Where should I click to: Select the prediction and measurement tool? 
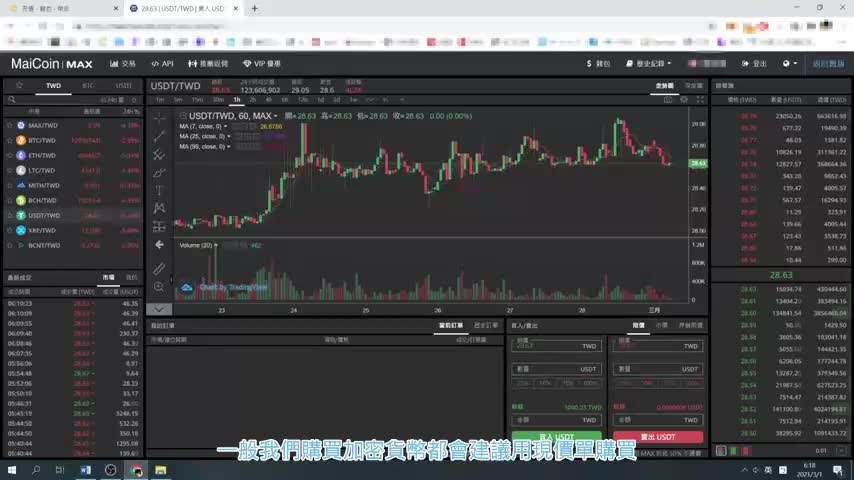pos(159,226)
